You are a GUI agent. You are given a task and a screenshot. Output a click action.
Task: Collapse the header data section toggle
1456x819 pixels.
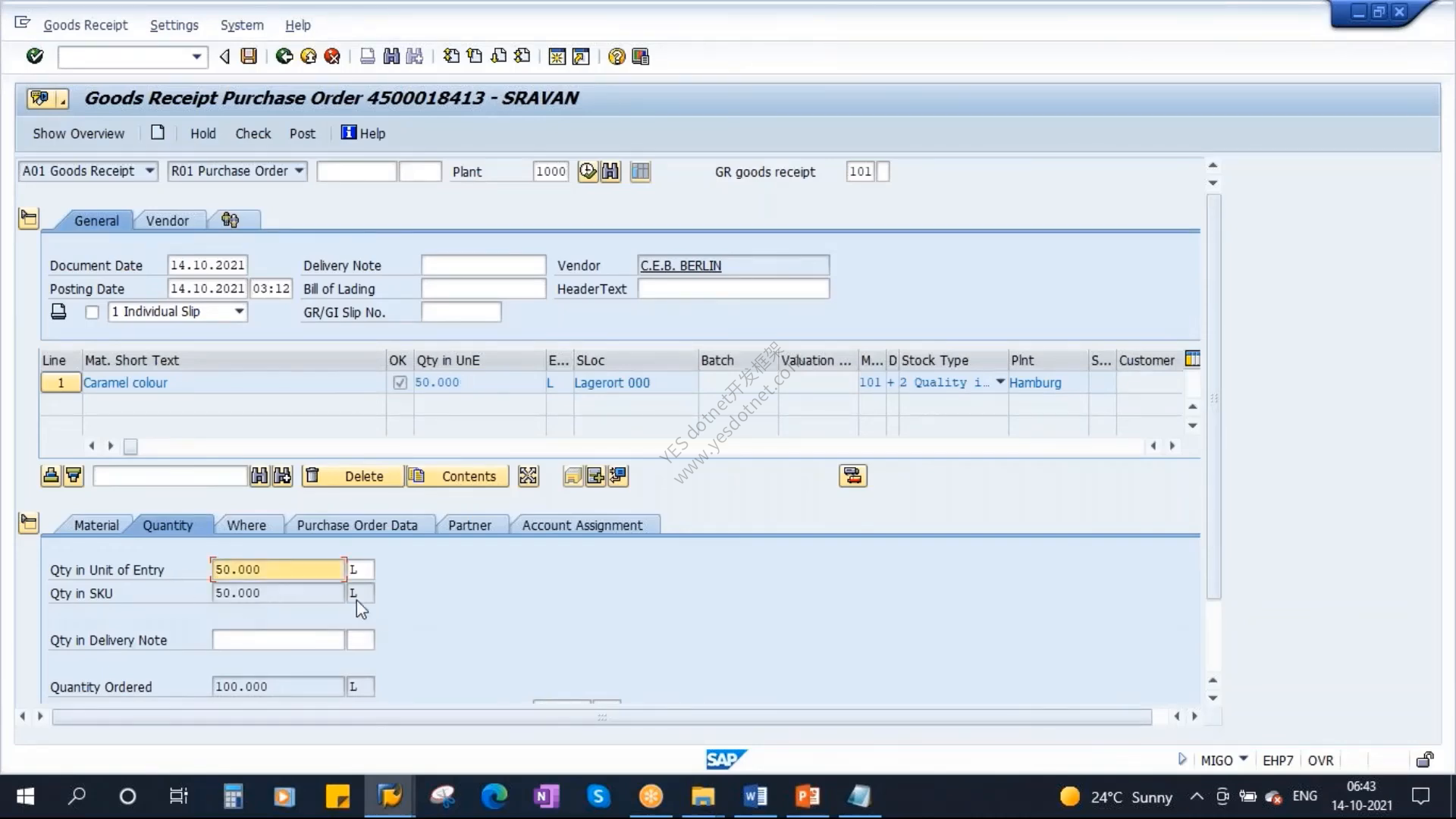click(x=29, y=219)
